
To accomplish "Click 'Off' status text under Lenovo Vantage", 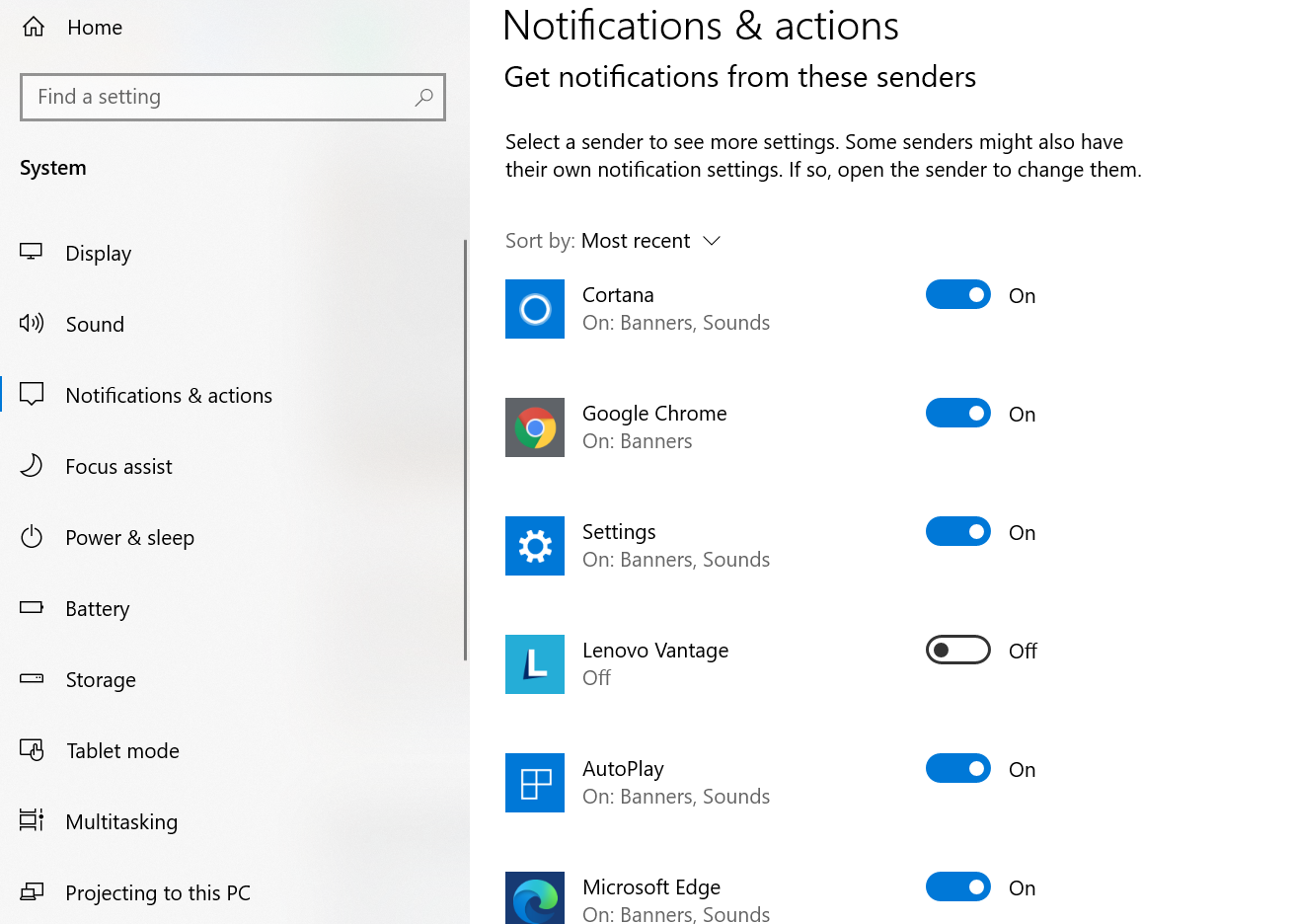I will coord(596,678).
